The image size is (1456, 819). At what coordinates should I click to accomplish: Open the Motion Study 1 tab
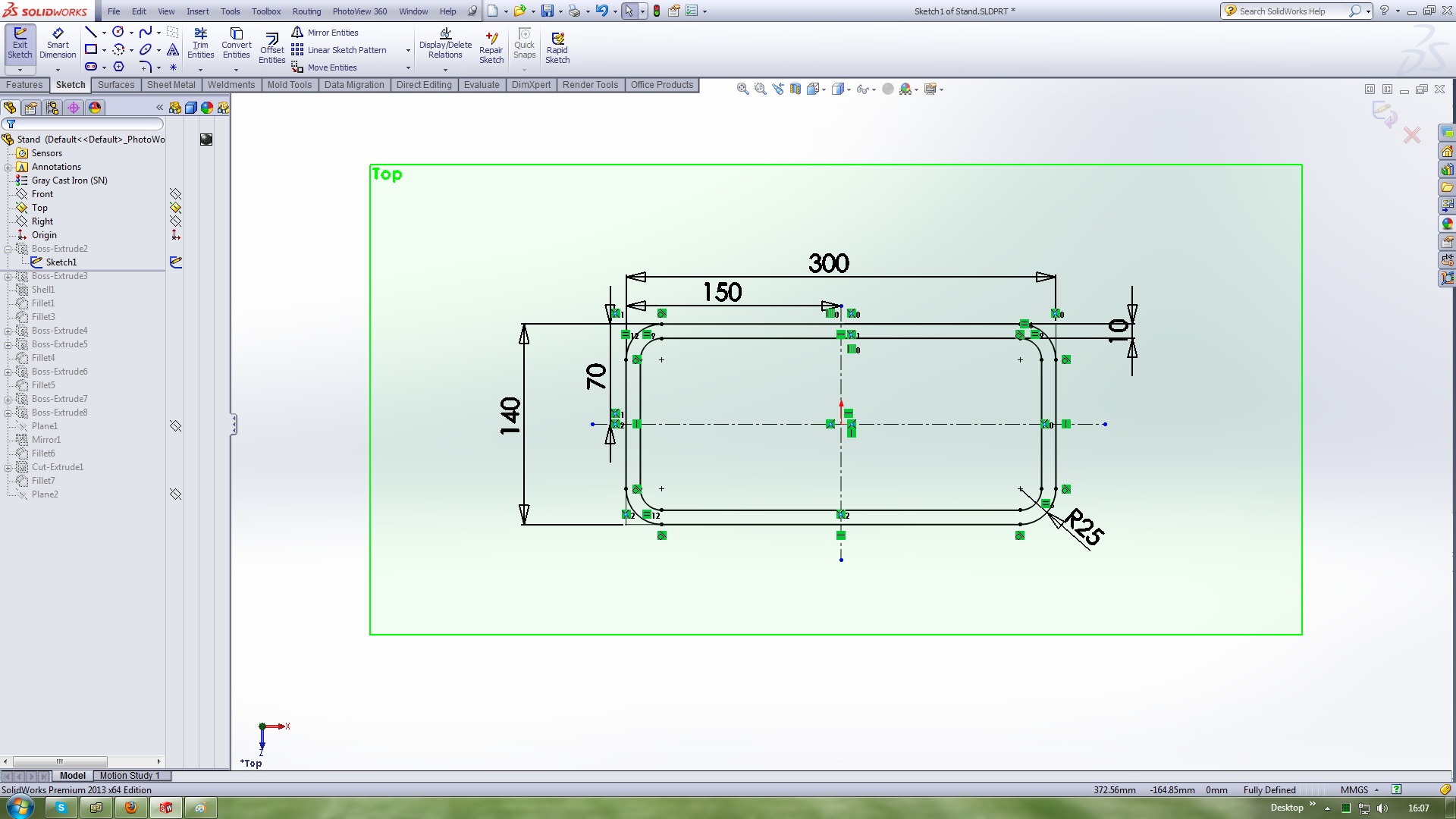click(x=130, y=775)
